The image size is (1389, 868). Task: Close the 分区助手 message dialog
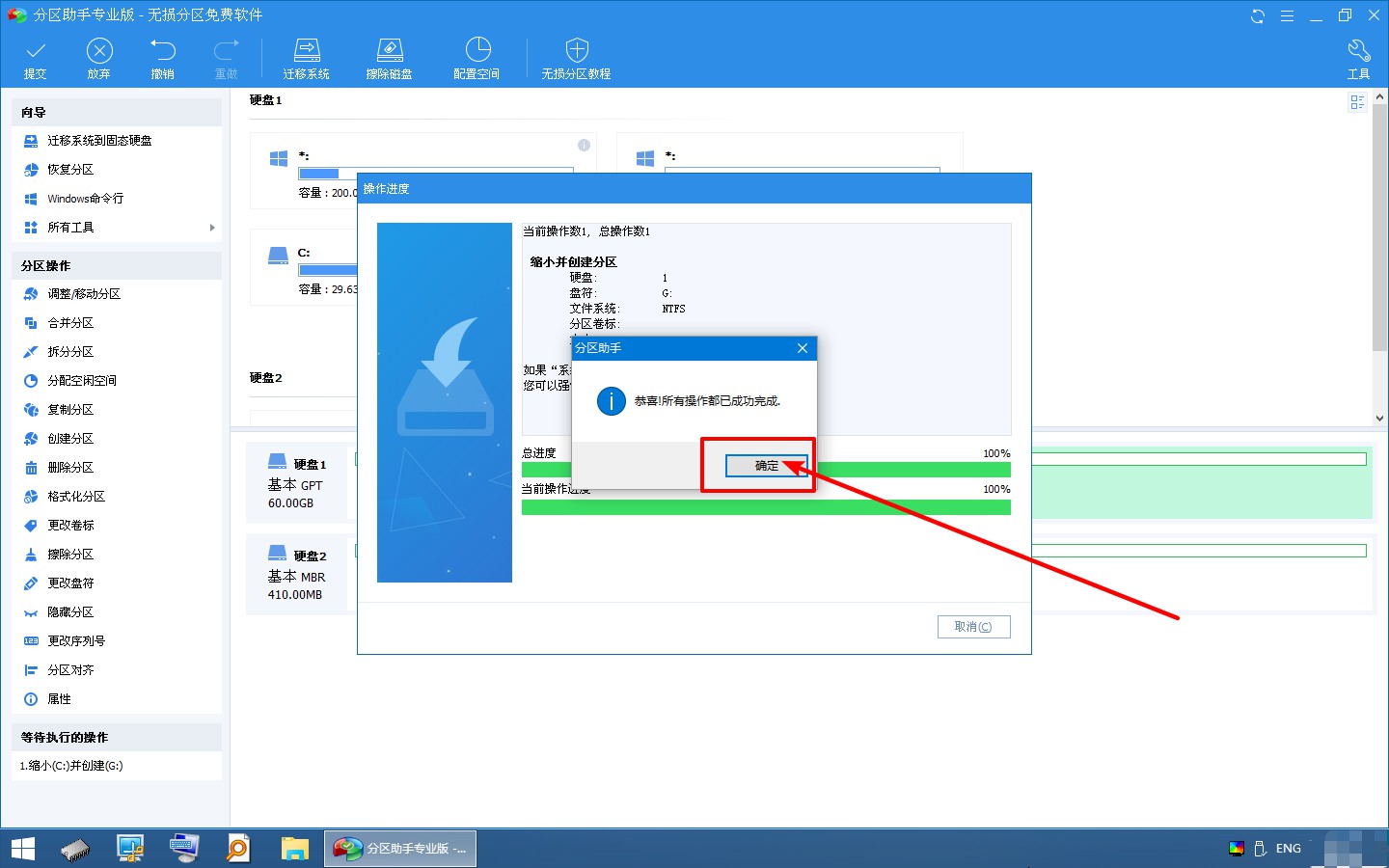coord(802,348)
